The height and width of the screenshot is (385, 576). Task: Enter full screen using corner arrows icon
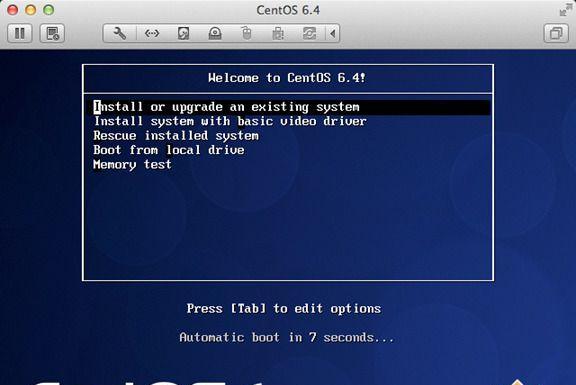pos(565,10)
